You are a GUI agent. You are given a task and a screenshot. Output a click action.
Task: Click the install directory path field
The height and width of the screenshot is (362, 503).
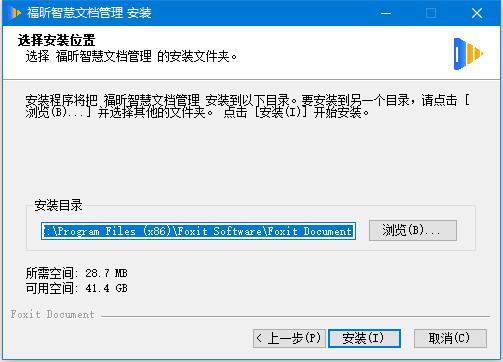tap(198, 231)
